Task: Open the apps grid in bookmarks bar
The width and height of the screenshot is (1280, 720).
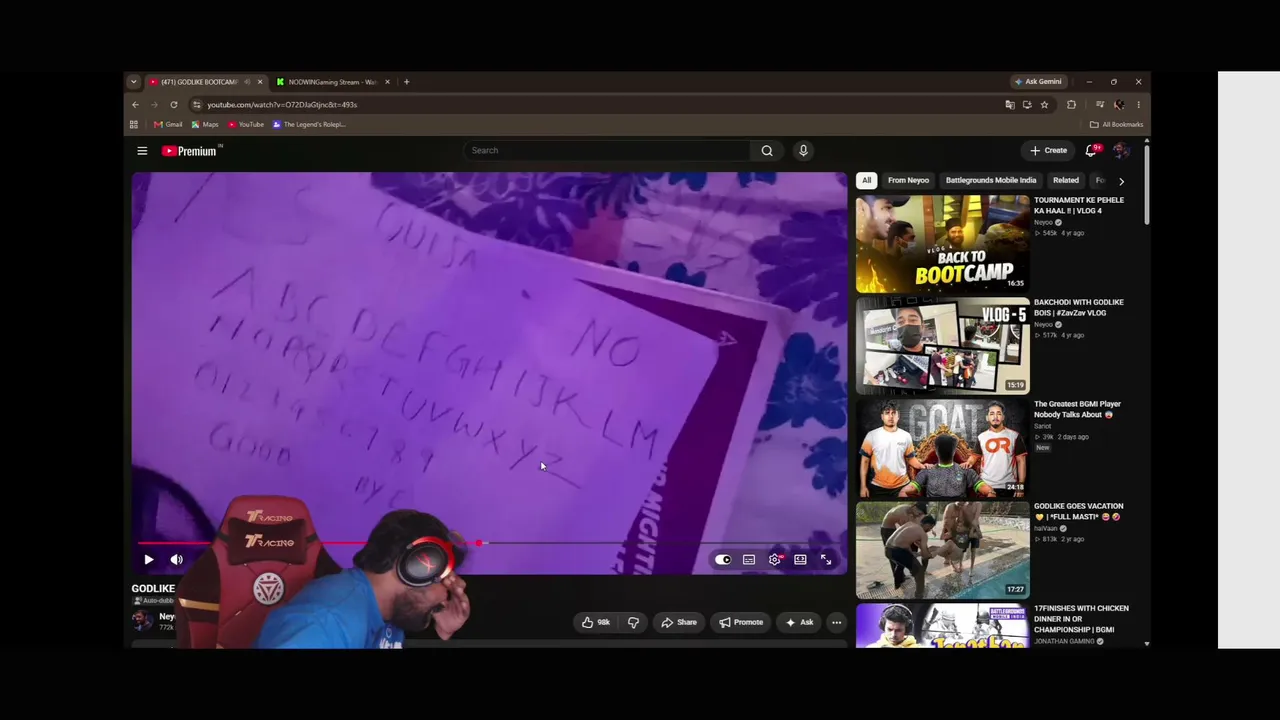Action: coord(133,125)
